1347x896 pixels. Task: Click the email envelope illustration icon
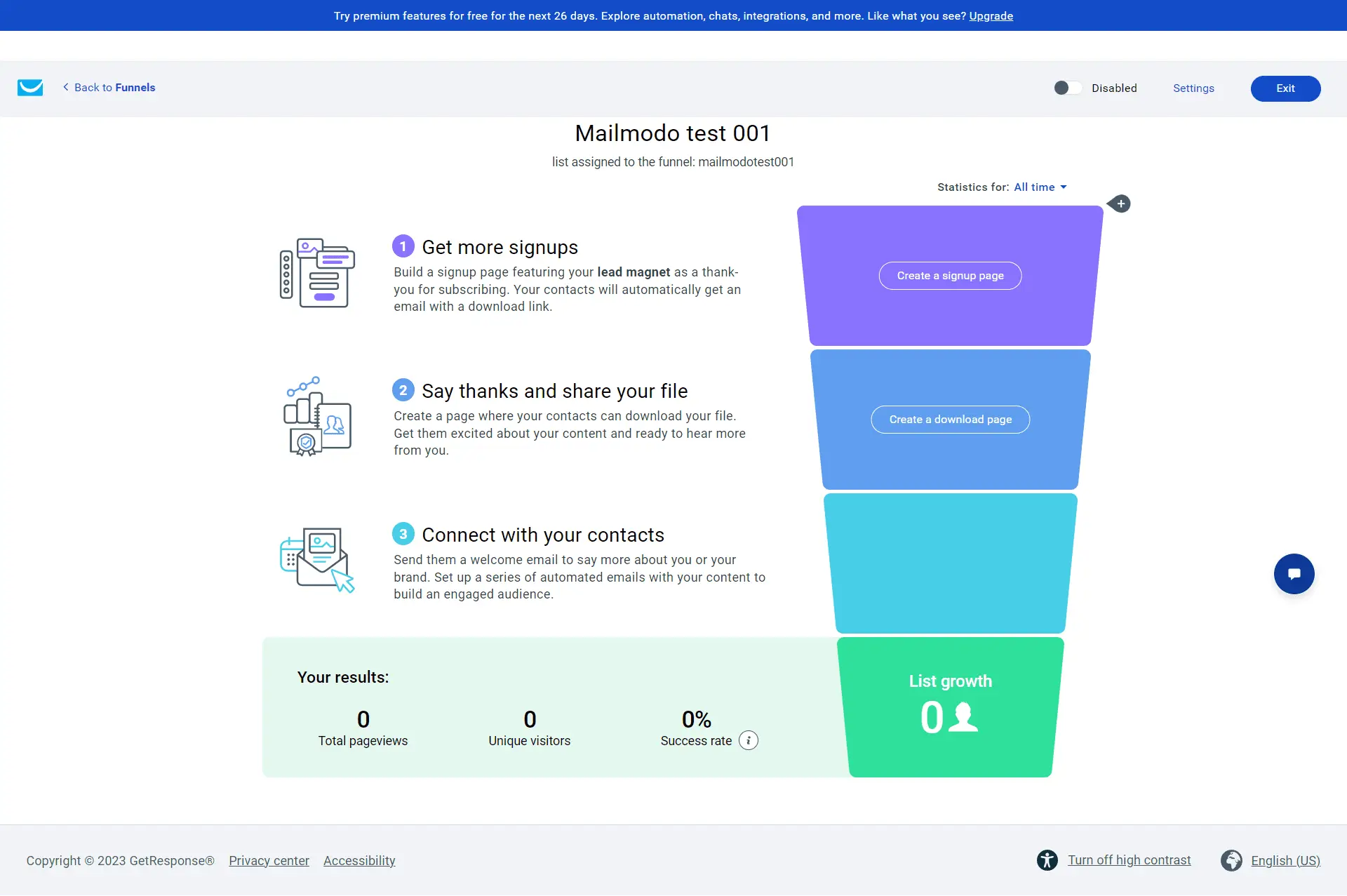(317, 560)
